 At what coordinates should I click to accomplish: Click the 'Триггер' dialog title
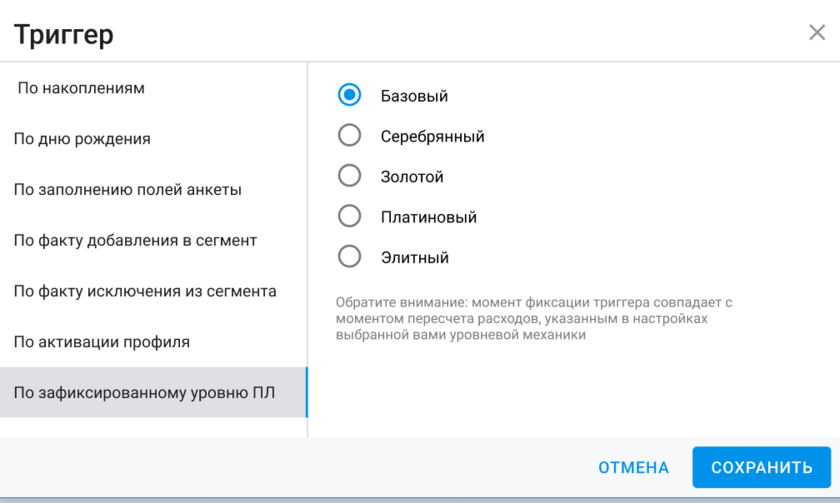(64, 34)
